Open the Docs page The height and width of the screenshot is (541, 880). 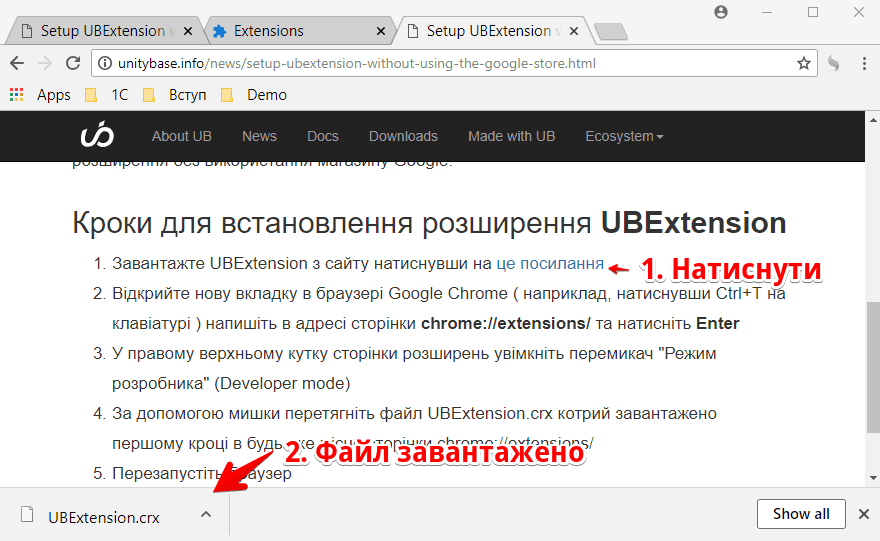point(323,136)
